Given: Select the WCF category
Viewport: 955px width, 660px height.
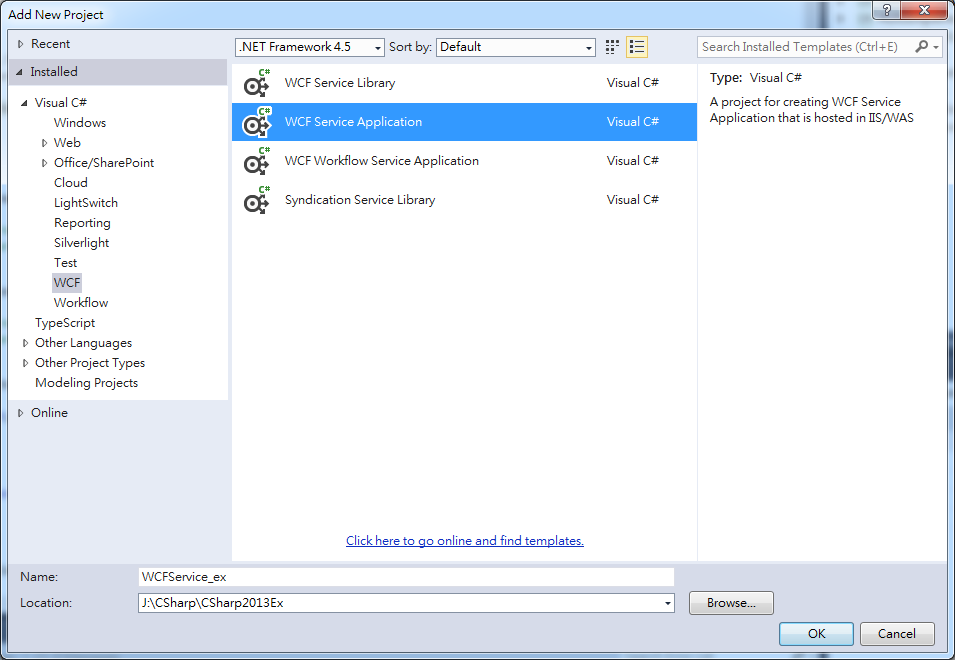Looking at the screenshot, I should coord(67,283).
